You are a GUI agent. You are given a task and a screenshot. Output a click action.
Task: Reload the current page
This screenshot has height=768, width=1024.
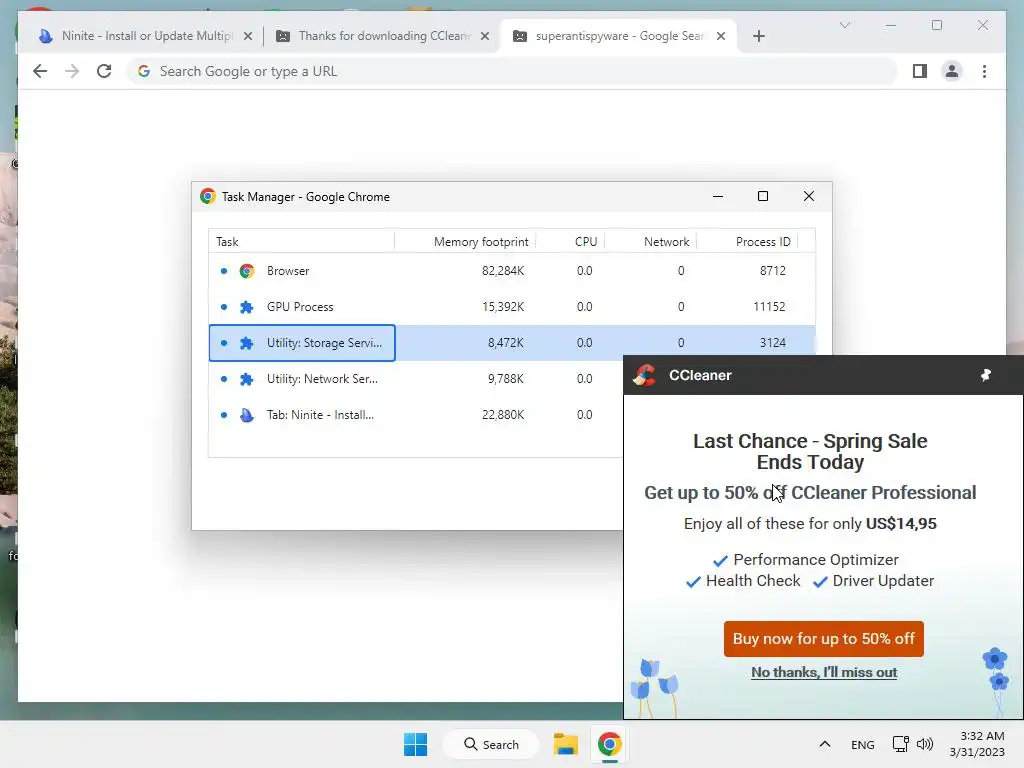click(104, 71)
